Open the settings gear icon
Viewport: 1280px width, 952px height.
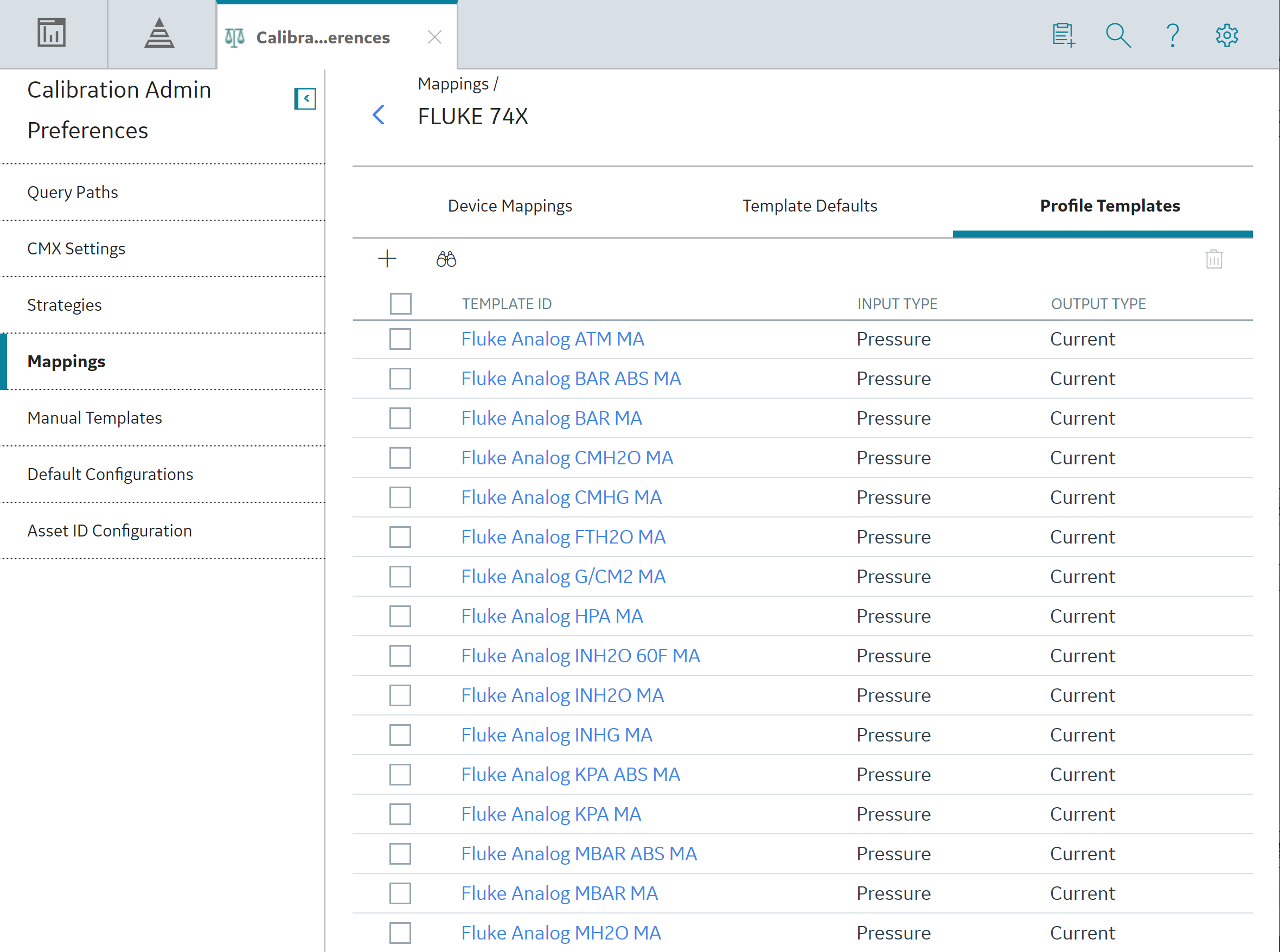pos(1227,35)
